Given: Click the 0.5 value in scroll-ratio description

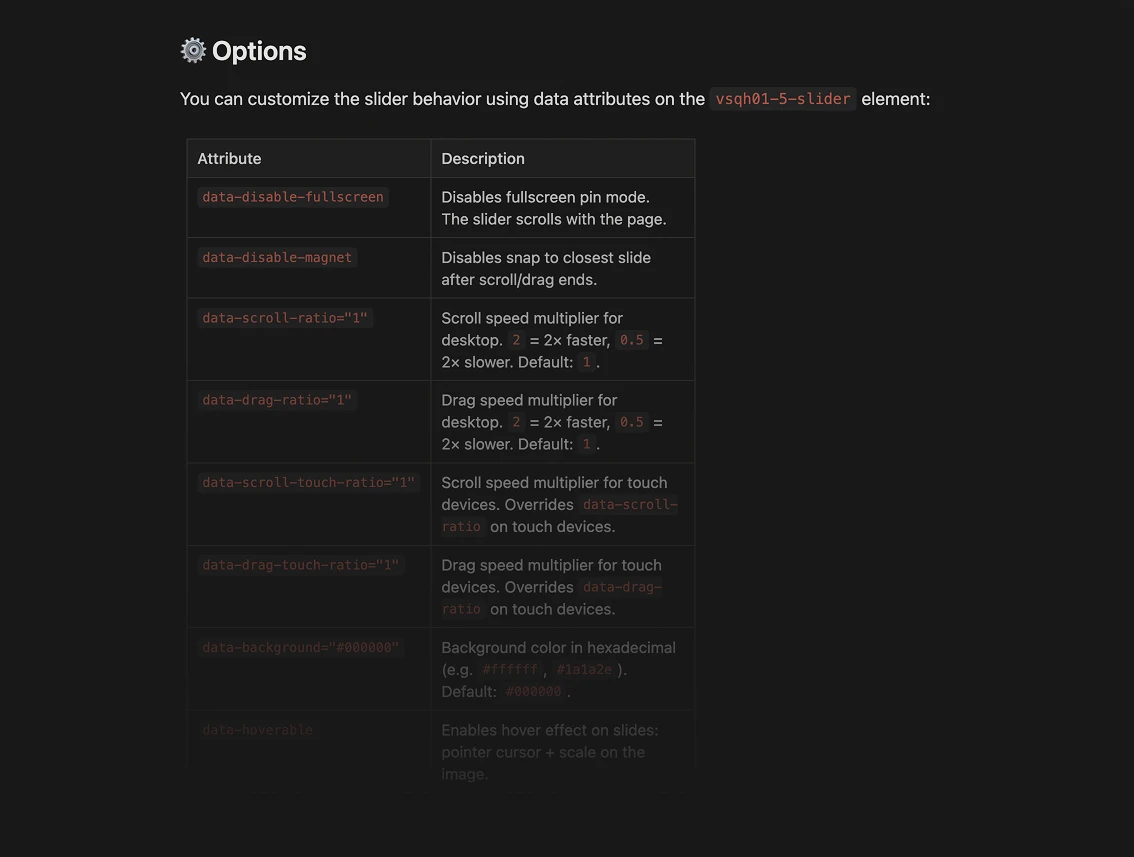Looking at the screenshot, I should click(x=631, y=340).
